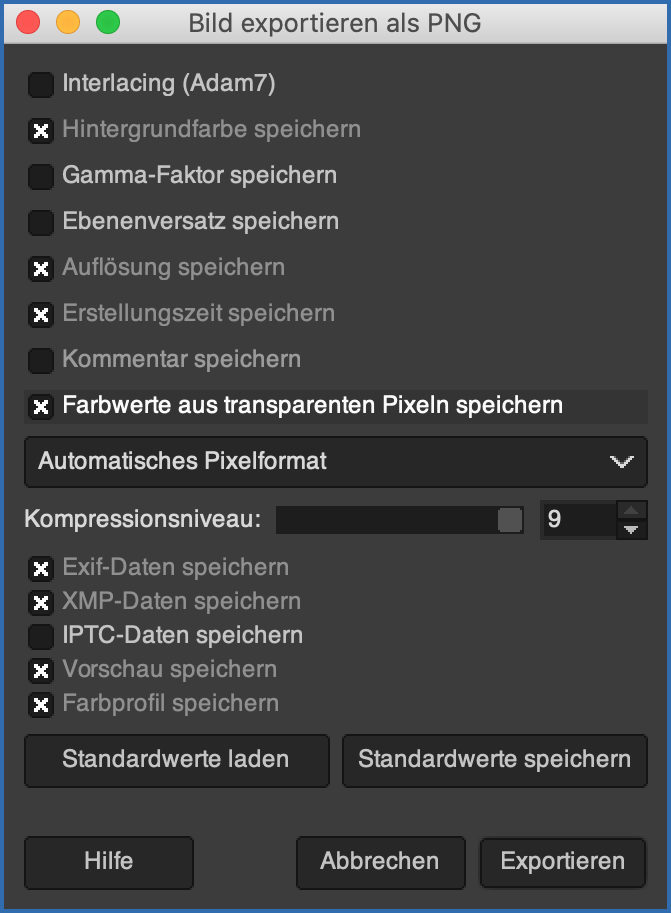Enable IPTC-Daten speichern
The height and width of the screenshot is (913, 671).
[x=40, y=637]
